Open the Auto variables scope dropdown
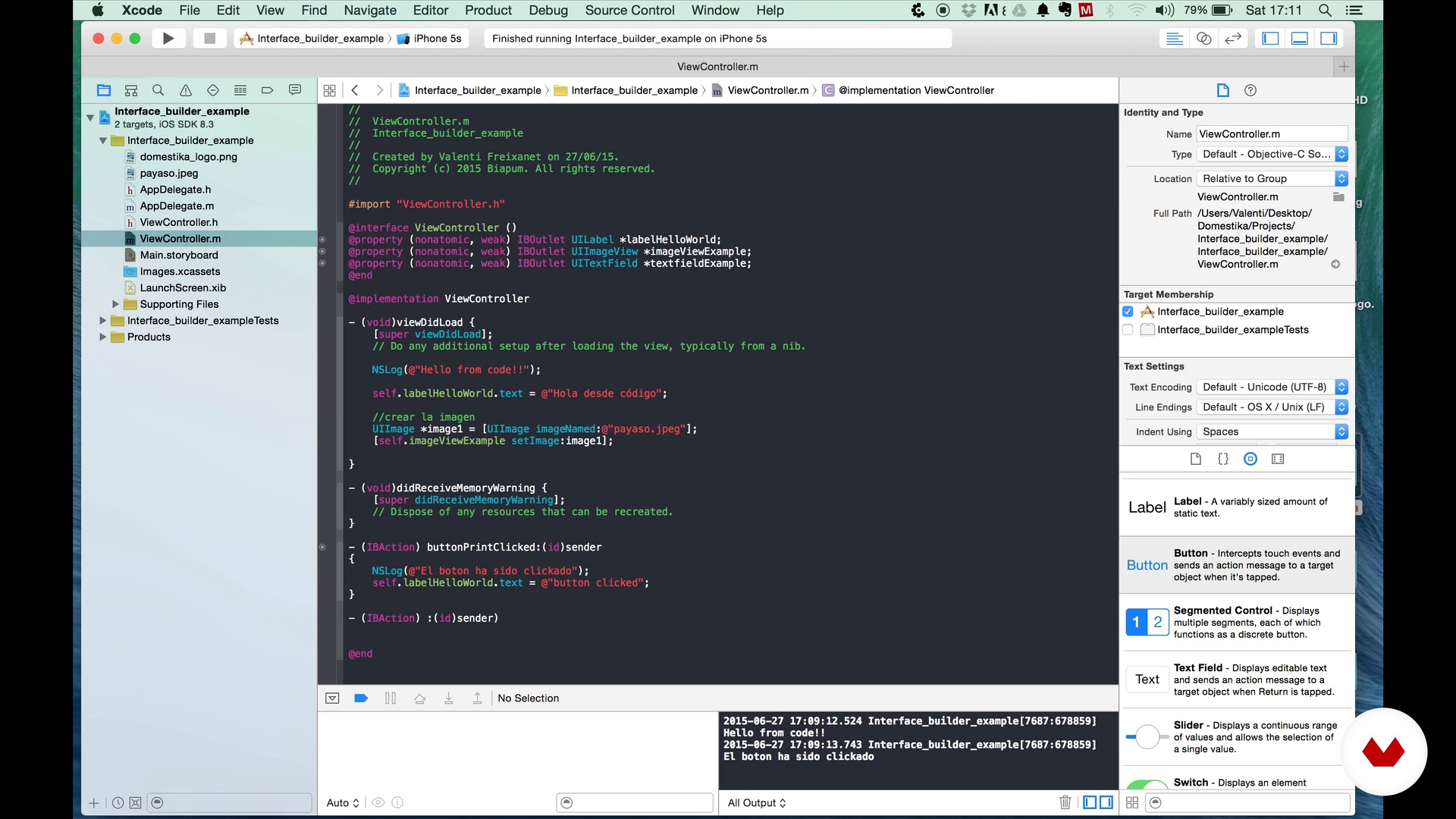 point(343,803)
